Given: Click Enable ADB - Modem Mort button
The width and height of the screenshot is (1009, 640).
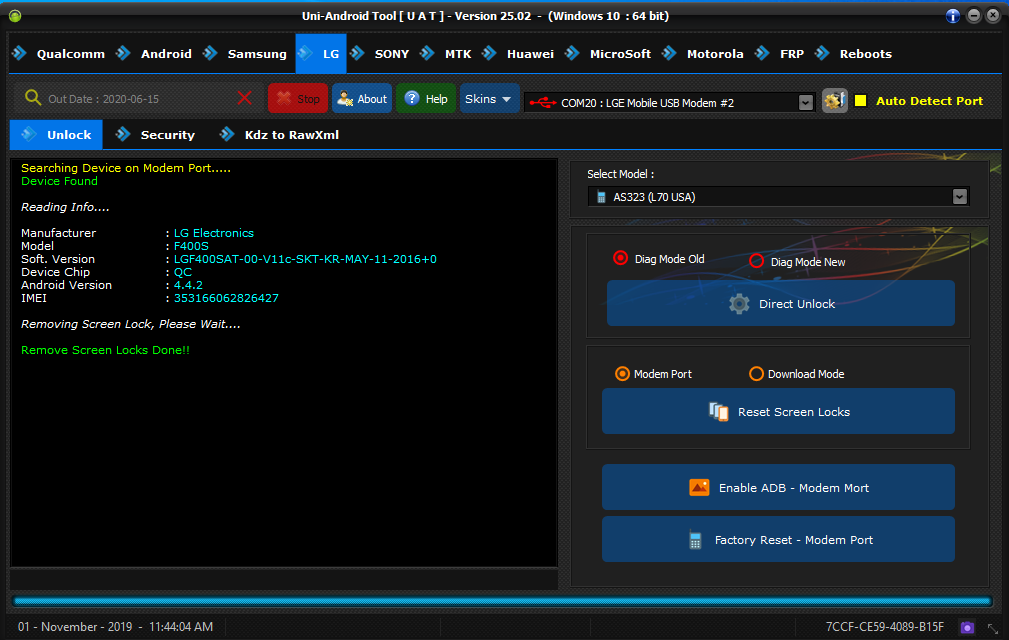Looking at the screenshot, I should coord(778,487).
